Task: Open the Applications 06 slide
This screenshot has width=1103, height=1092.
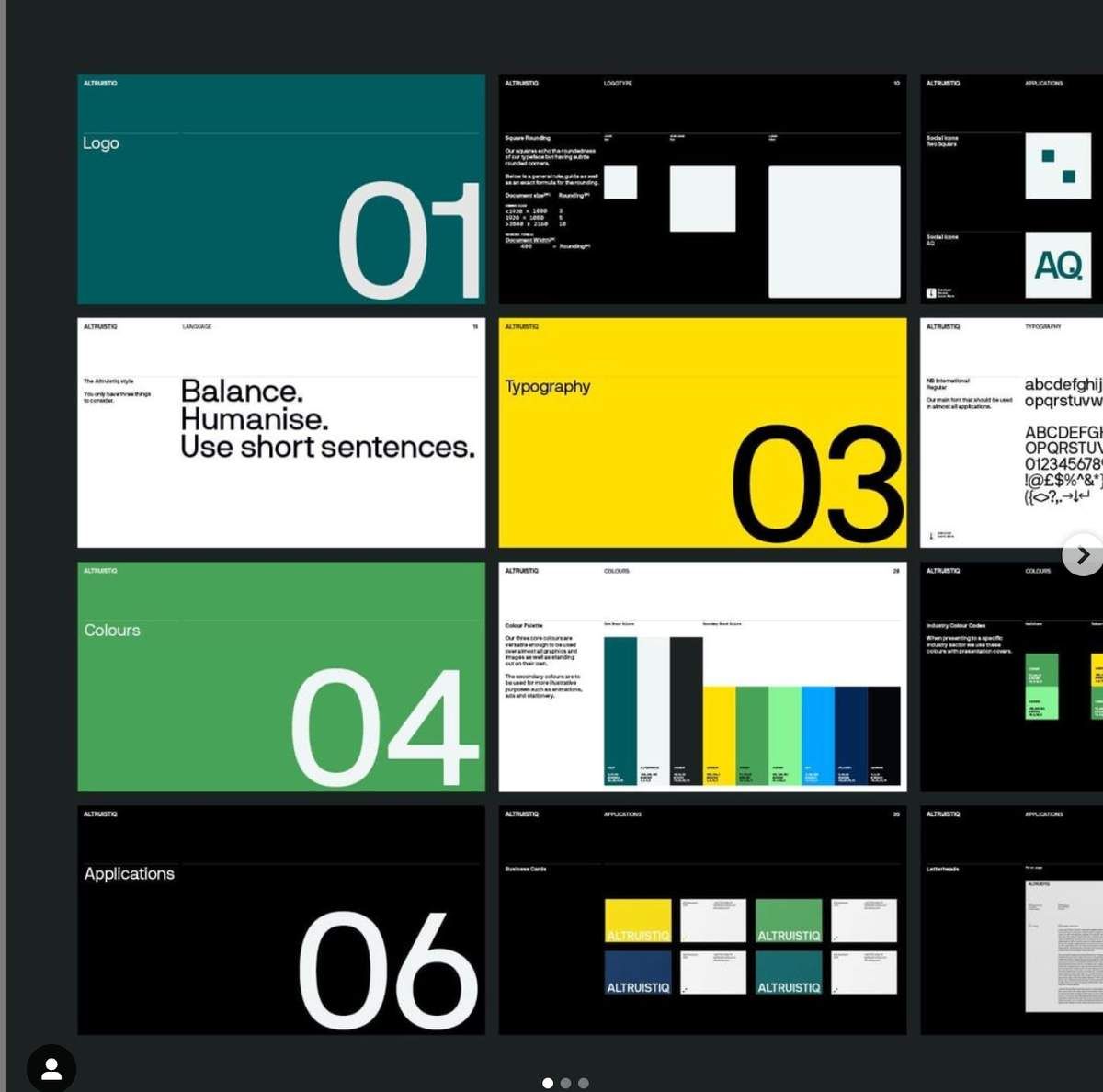Action: pyautogui.click(x=280, y=919)
